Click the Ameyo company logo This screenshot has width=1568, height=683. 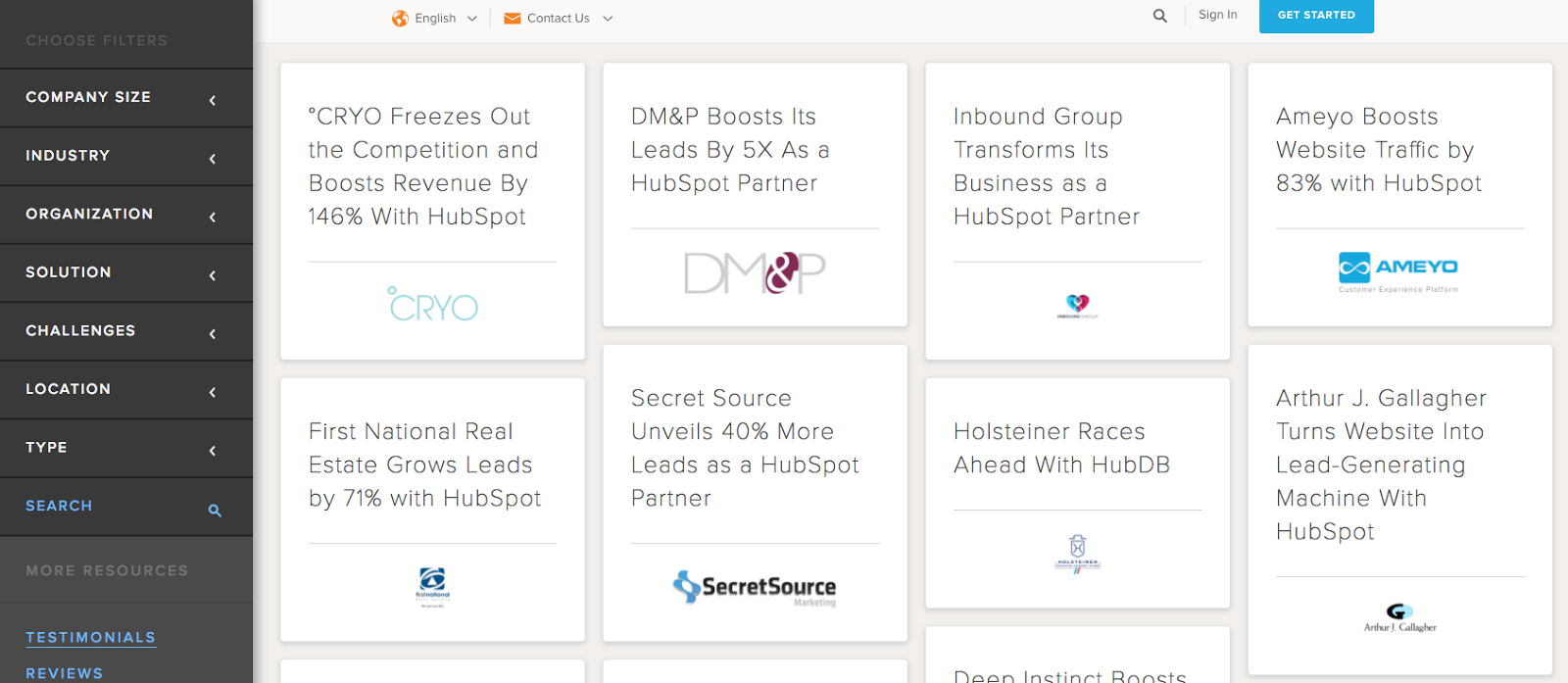1398,271
